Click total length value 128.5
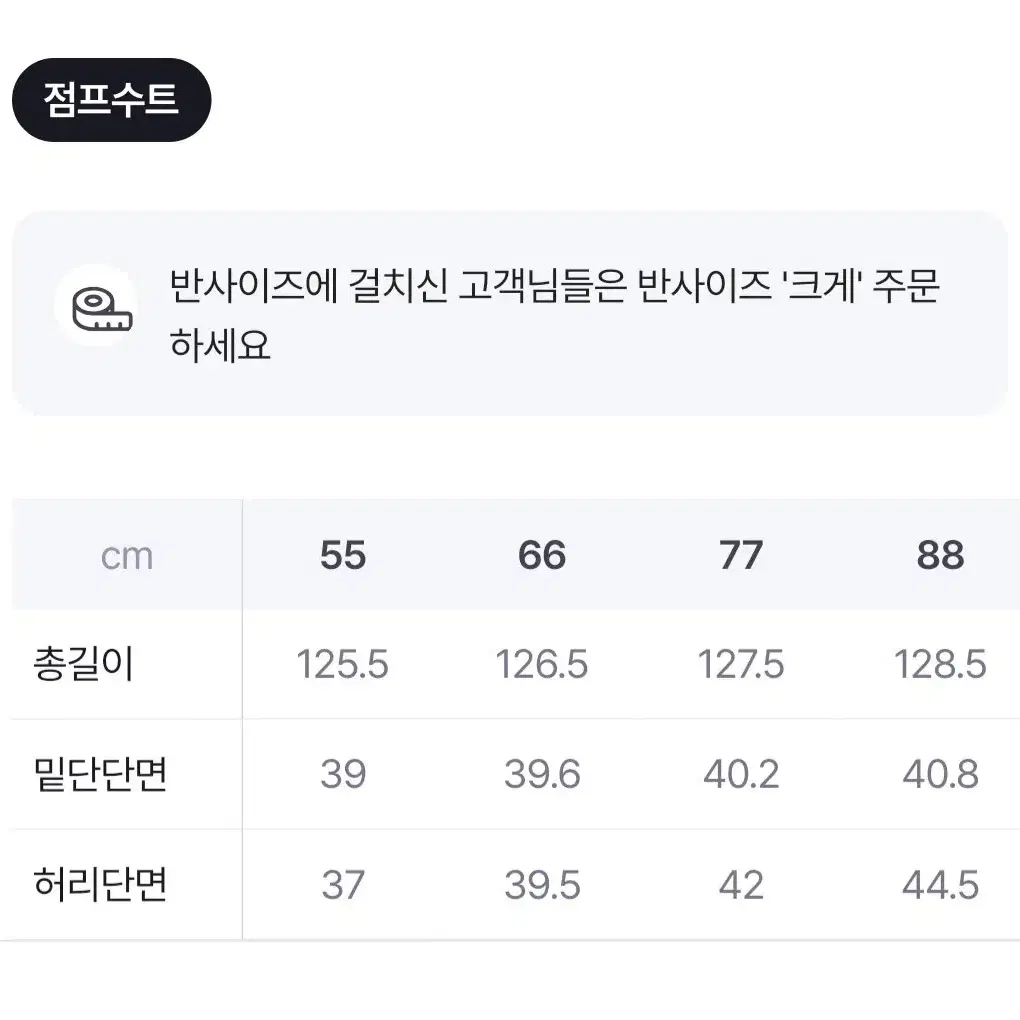 coord(940,664)
